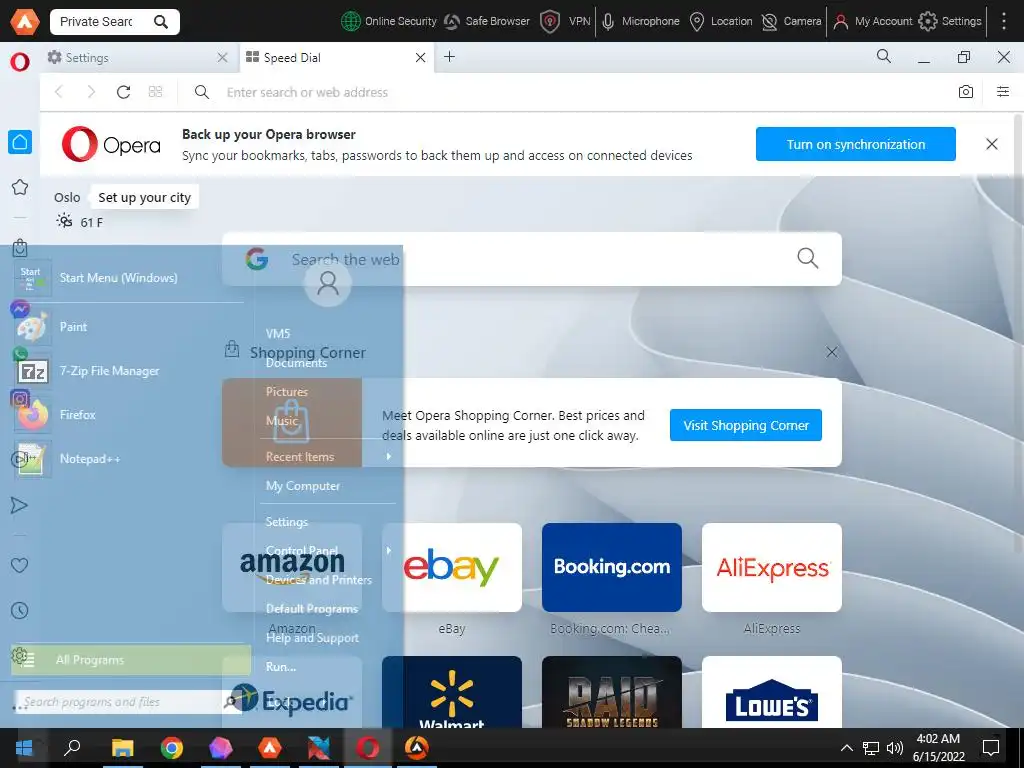Image resolution: width=1024 pixels, height=768 pixels.
Task: Expand Recent Items submenu arrow
Action: point(389,456)
